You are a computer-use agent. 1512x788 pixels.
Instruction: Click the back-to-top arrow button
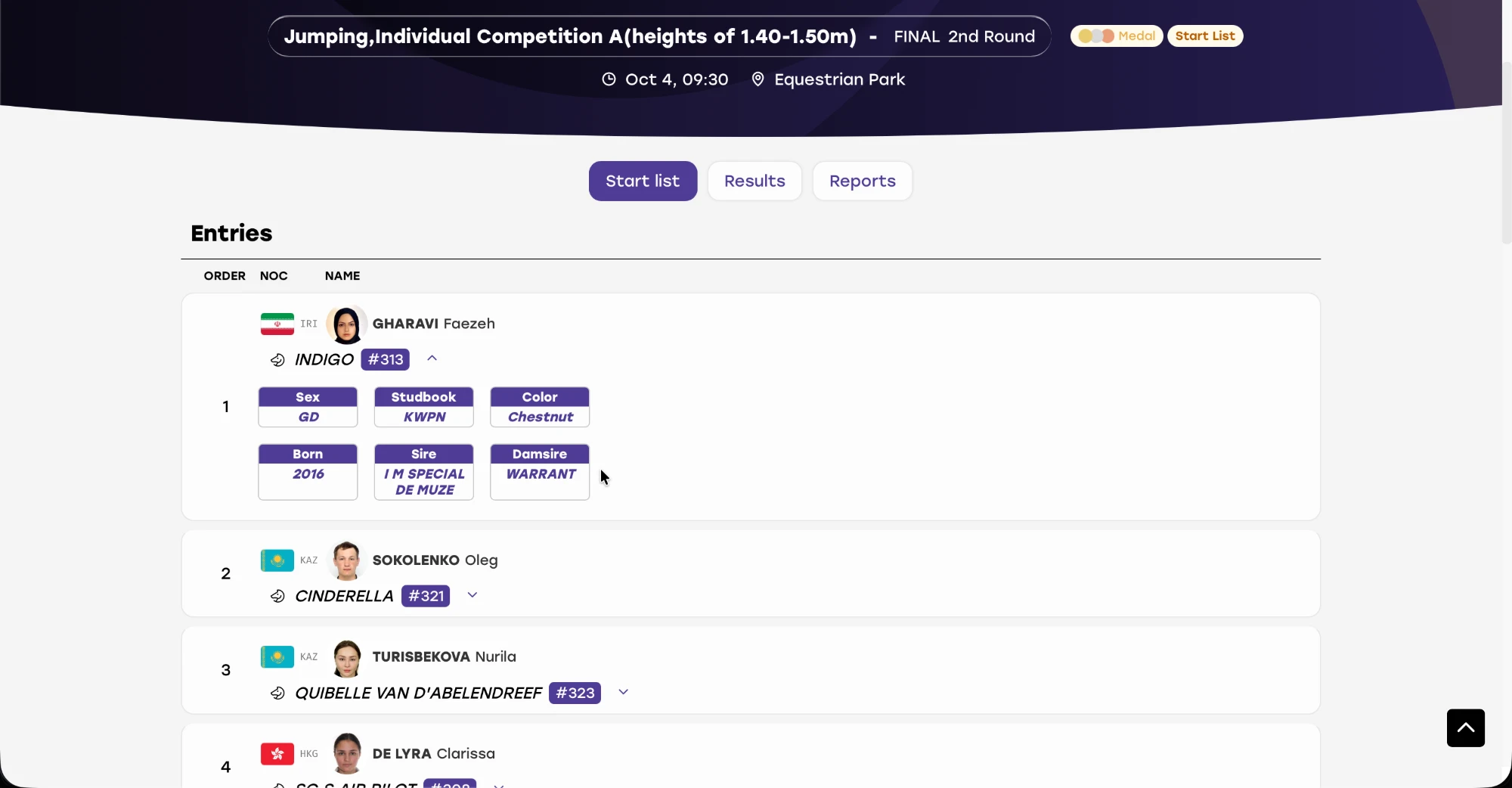(x=1466, y=728)
